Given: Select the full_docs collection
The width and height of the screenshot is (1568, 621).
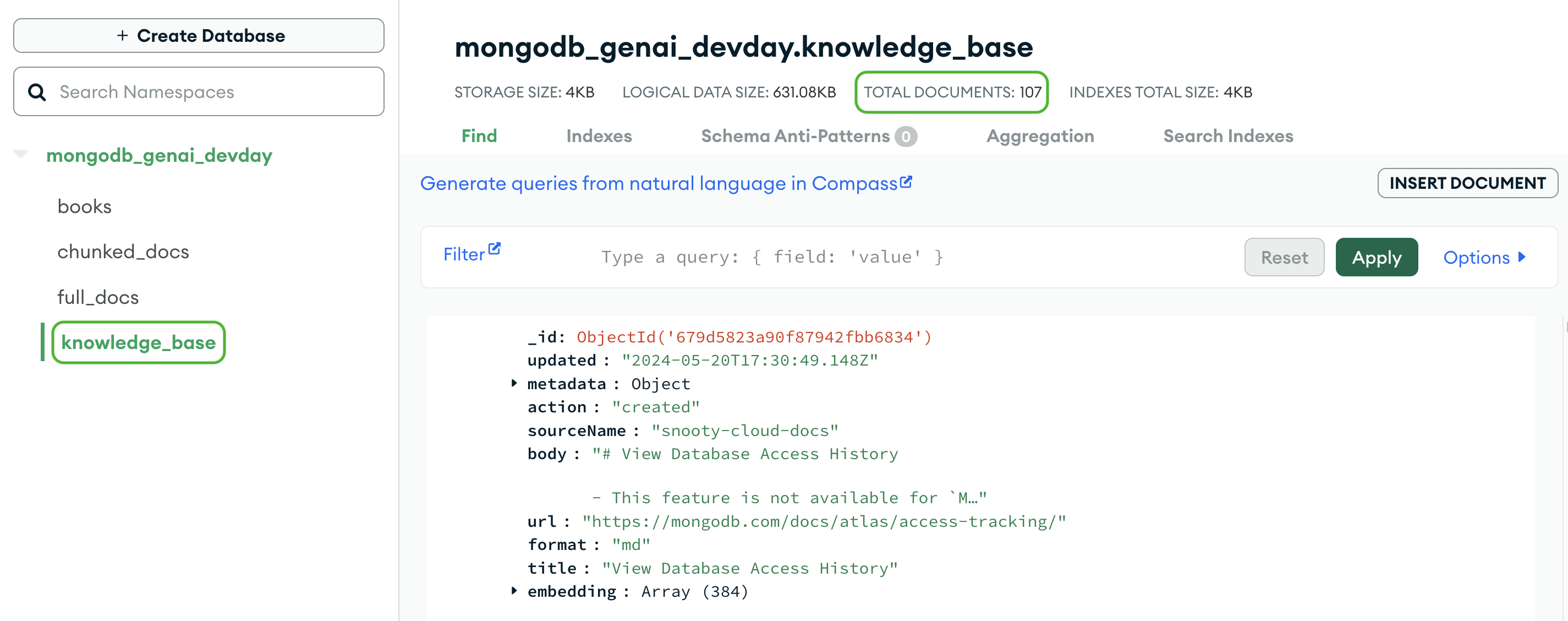Looking at the screenshot, I should (98, 297).
